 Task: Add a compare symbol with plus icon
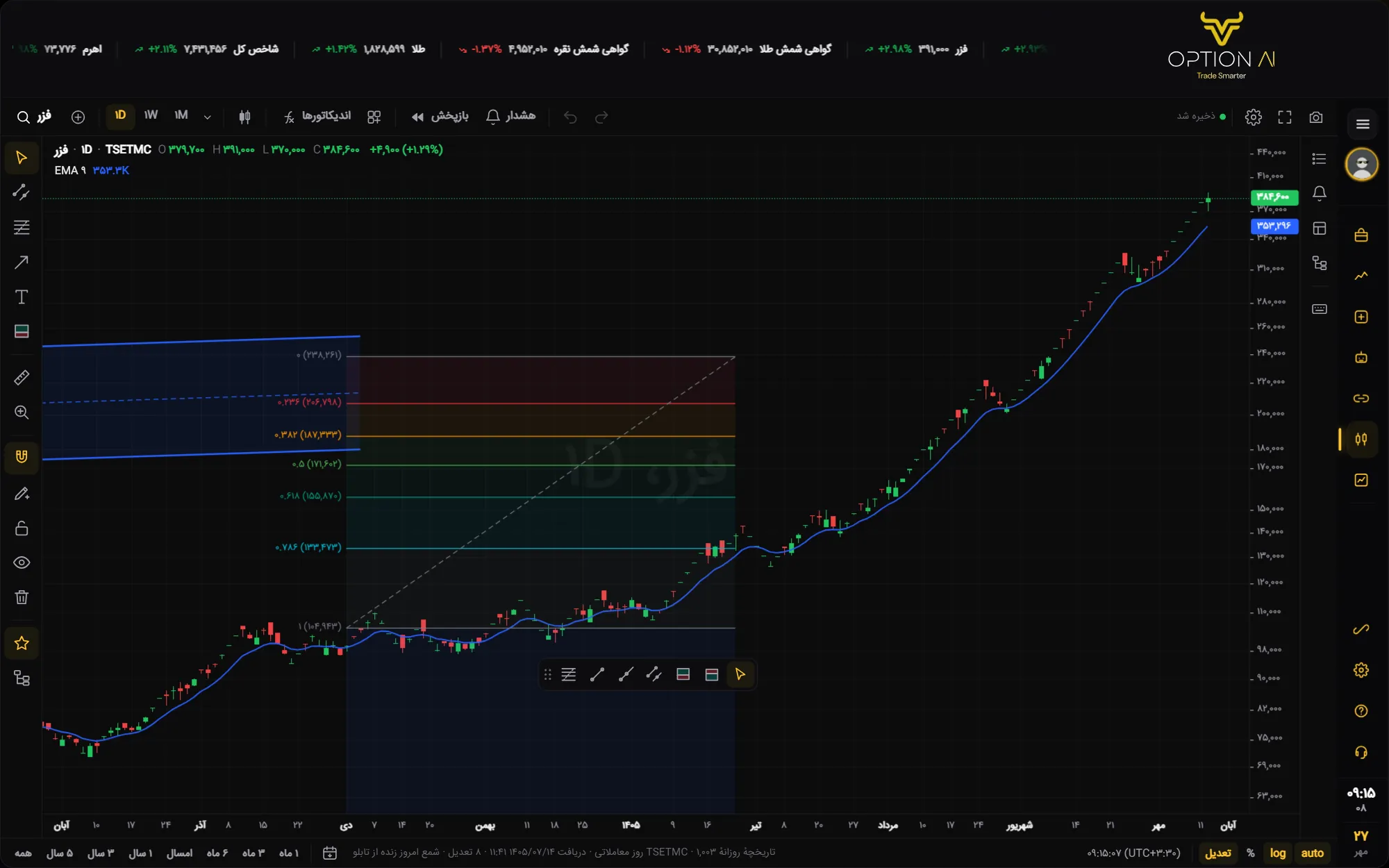click(x=78, y=117)
